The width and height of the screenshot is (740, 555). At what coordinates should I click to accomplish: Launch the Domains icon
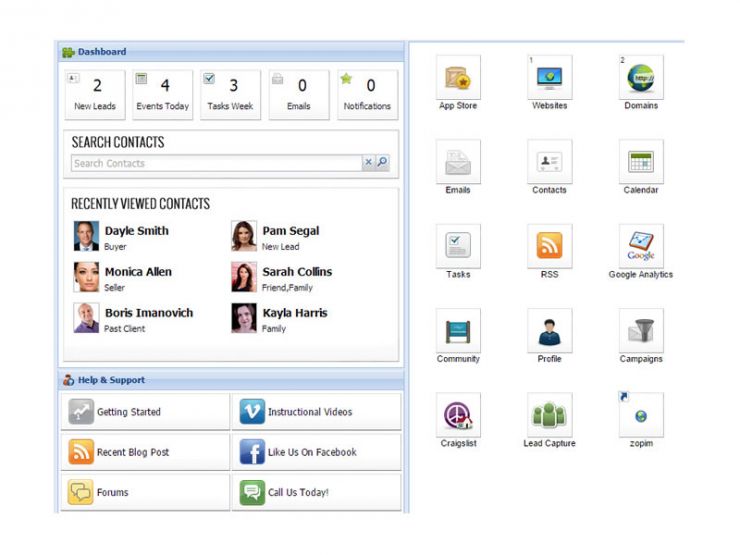(641, 78)
